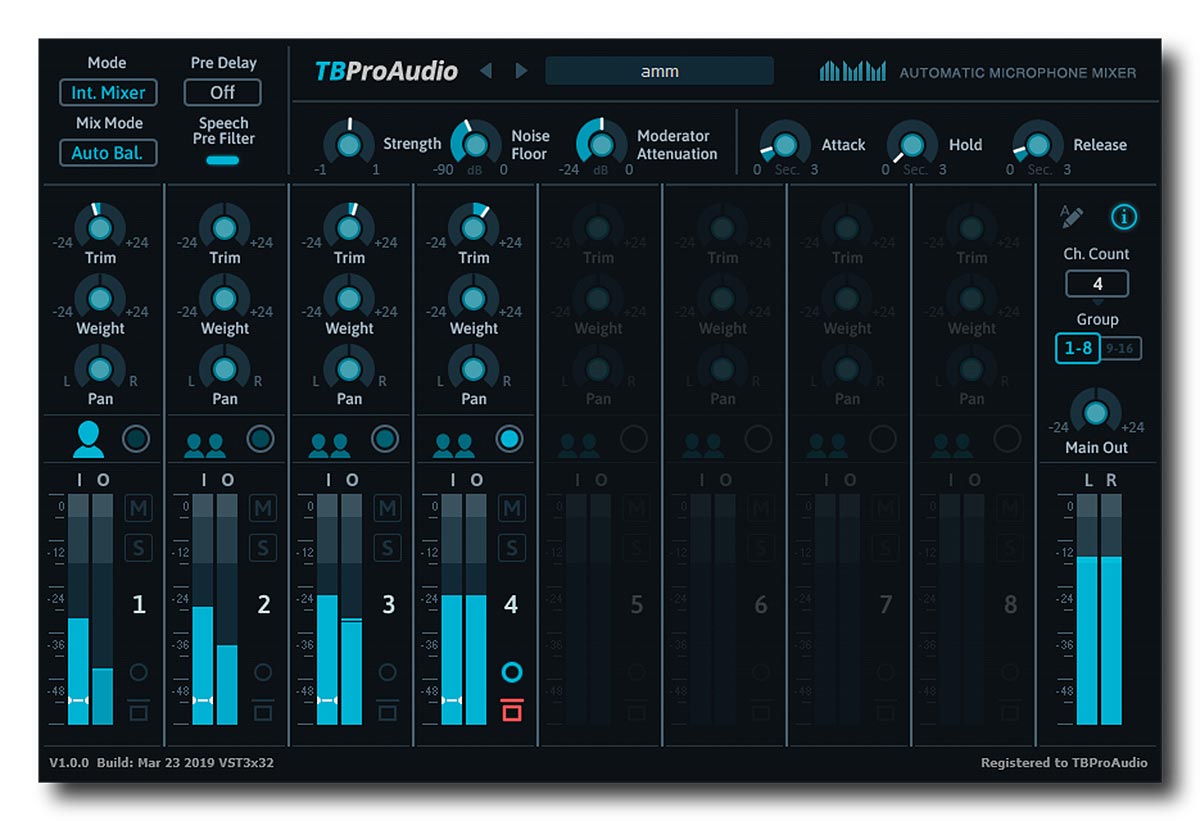Click channel 1 Weight knob
The image size is (1200, 821).
tap(99, 298)
